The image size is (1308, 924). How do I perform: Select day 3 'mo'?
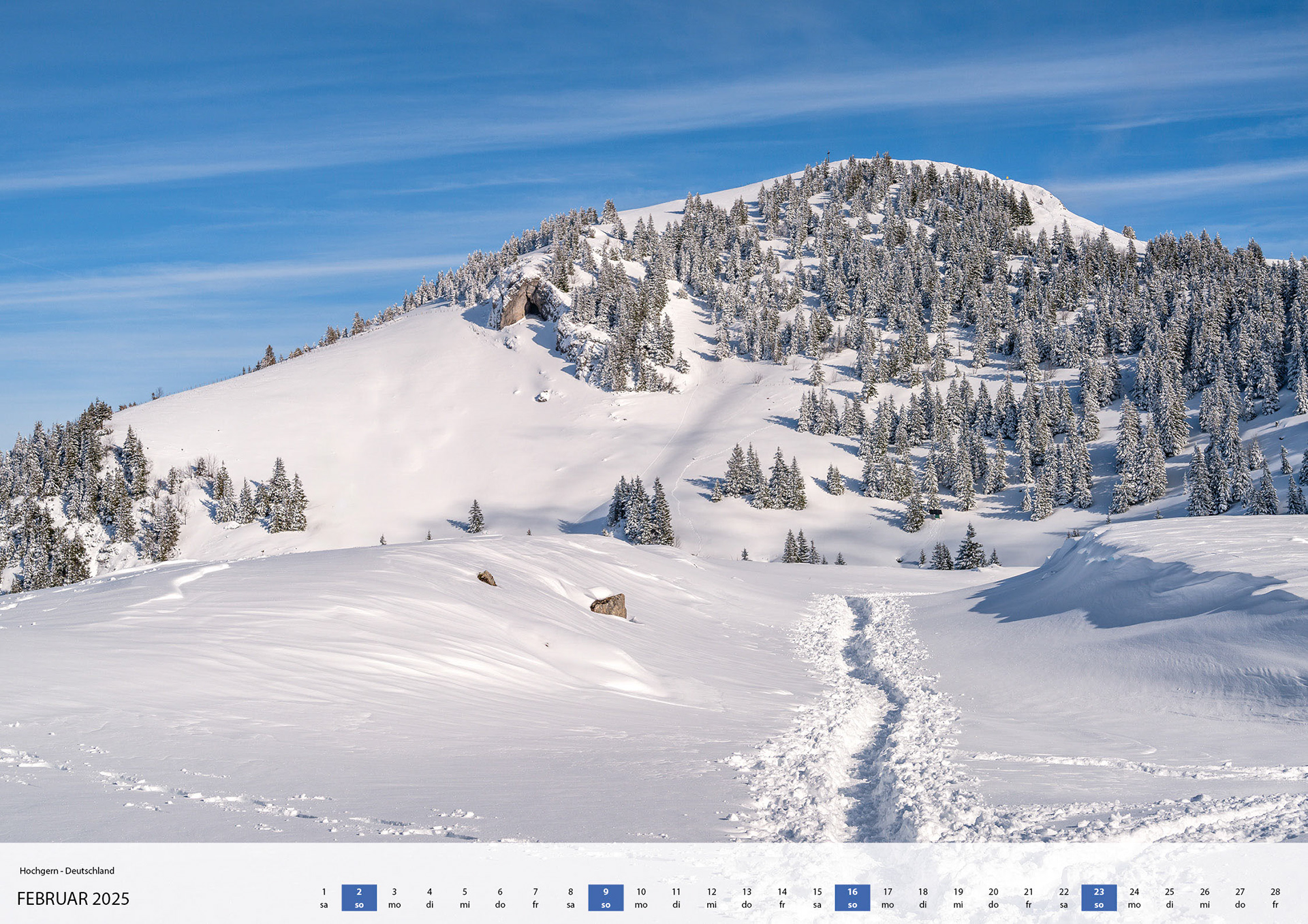(394, 898)
